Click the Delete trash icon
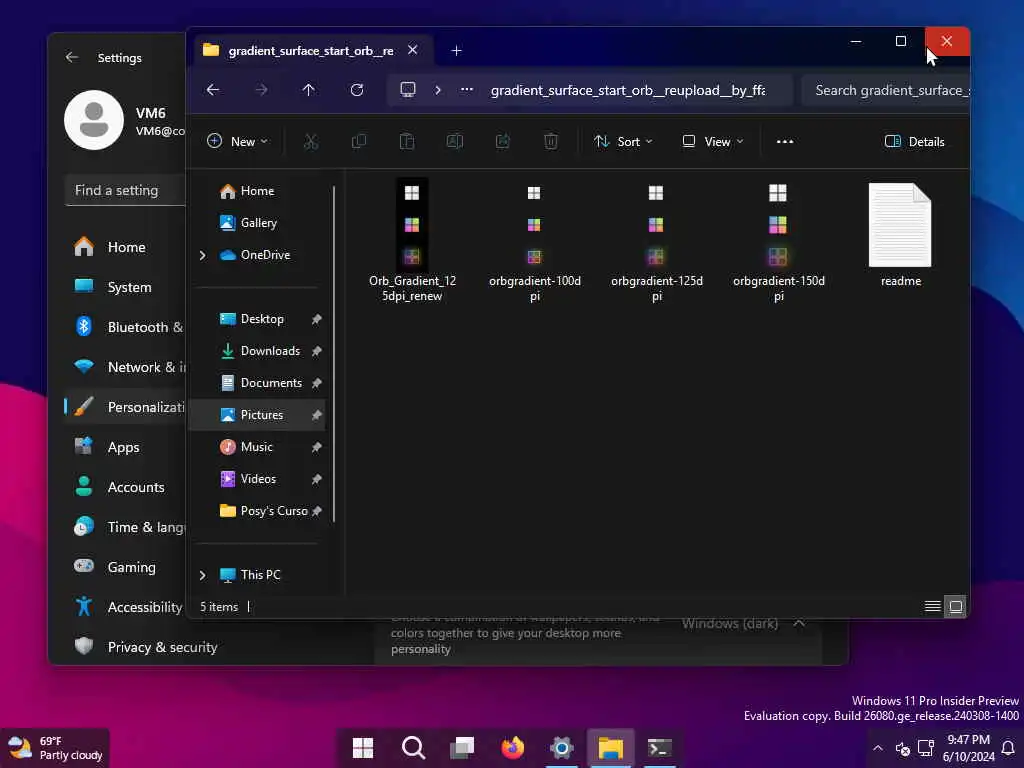The height and width of the screenshot is (768, 1024). tap(551, 141)
